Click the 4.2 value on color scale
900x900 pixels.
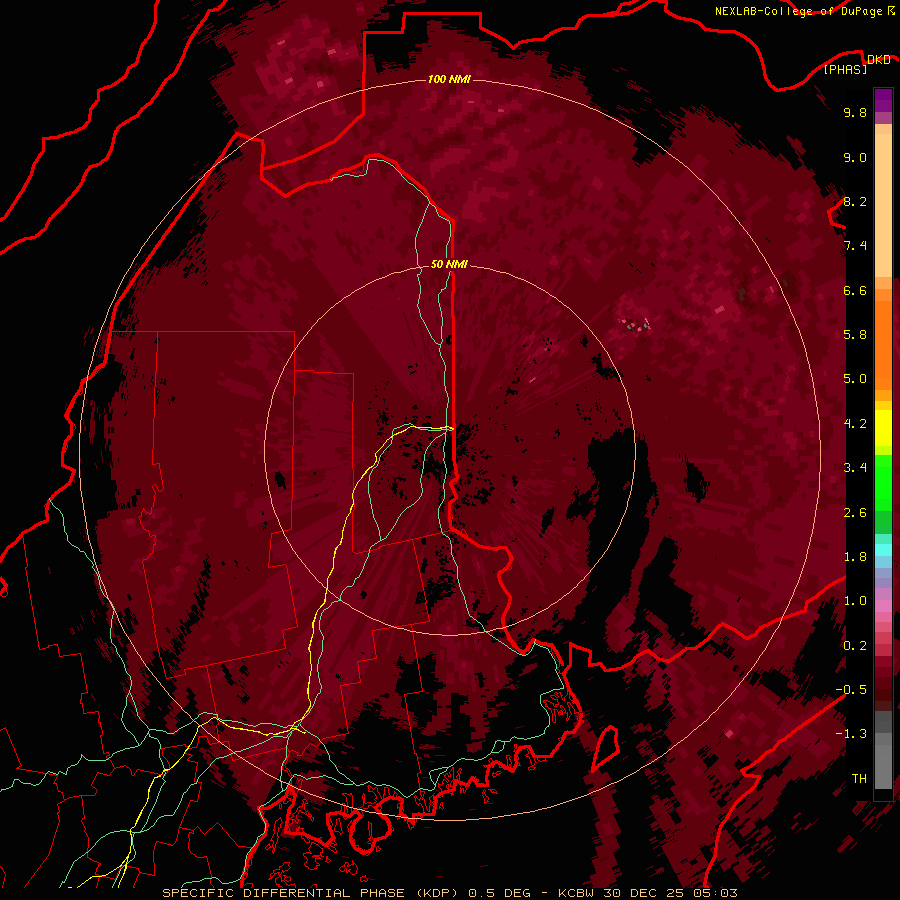[x=855, y=424]
